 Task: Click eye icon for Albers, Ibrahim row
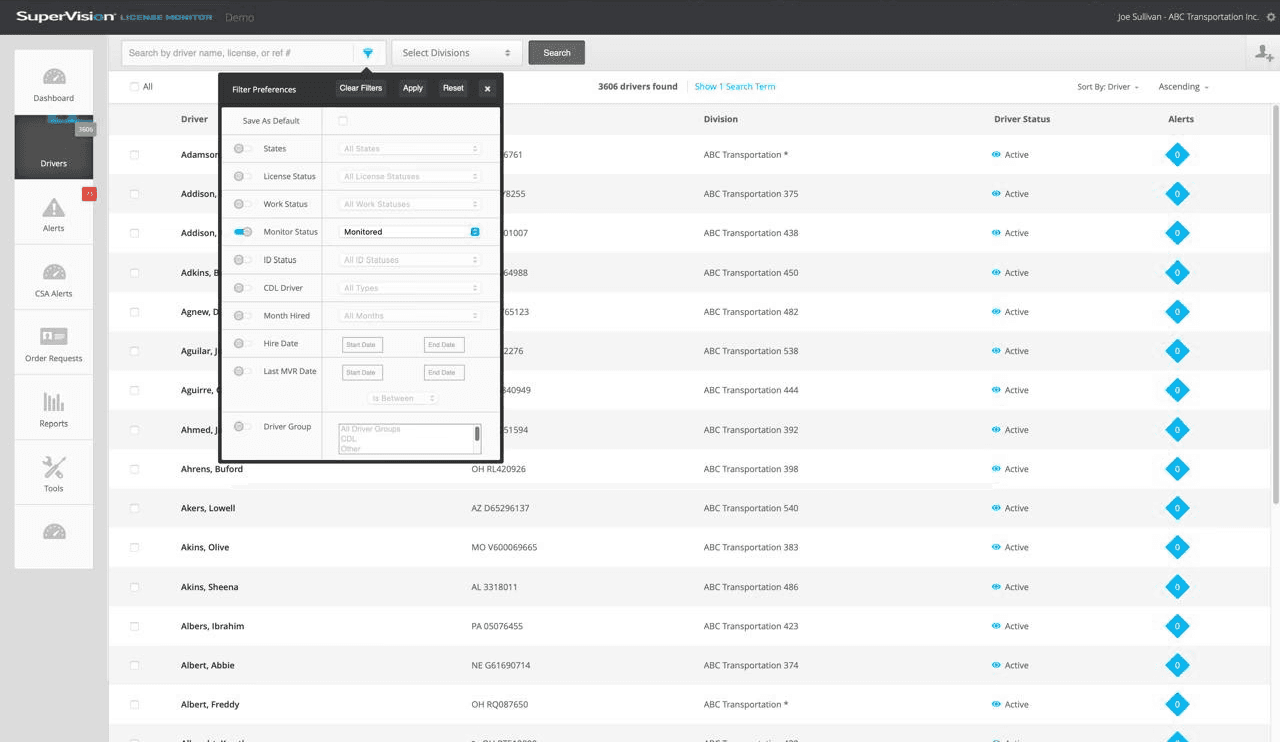click(996, 626)
